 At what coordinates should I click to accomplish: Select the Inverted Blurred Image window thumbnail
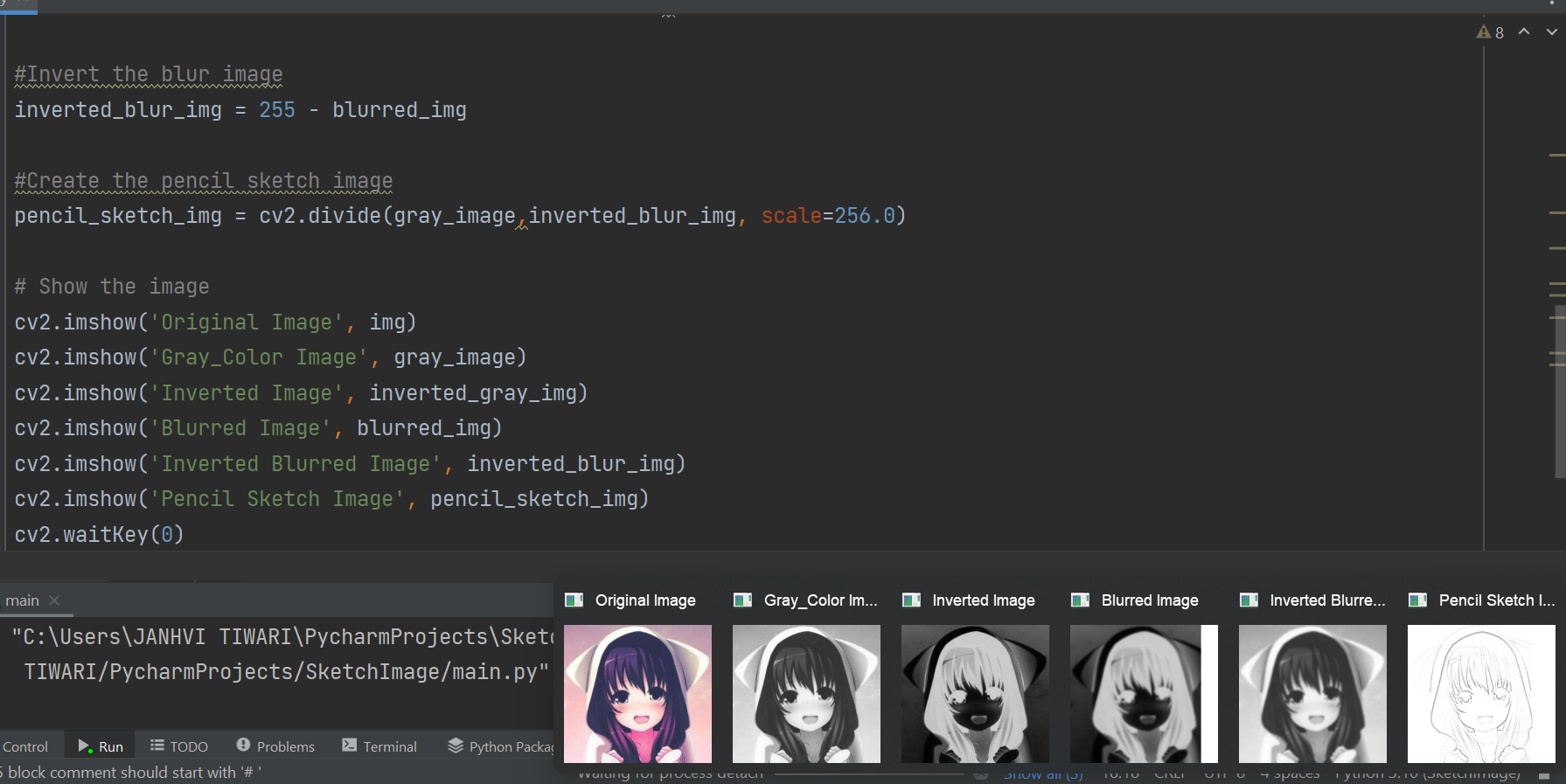point(1312,694)
